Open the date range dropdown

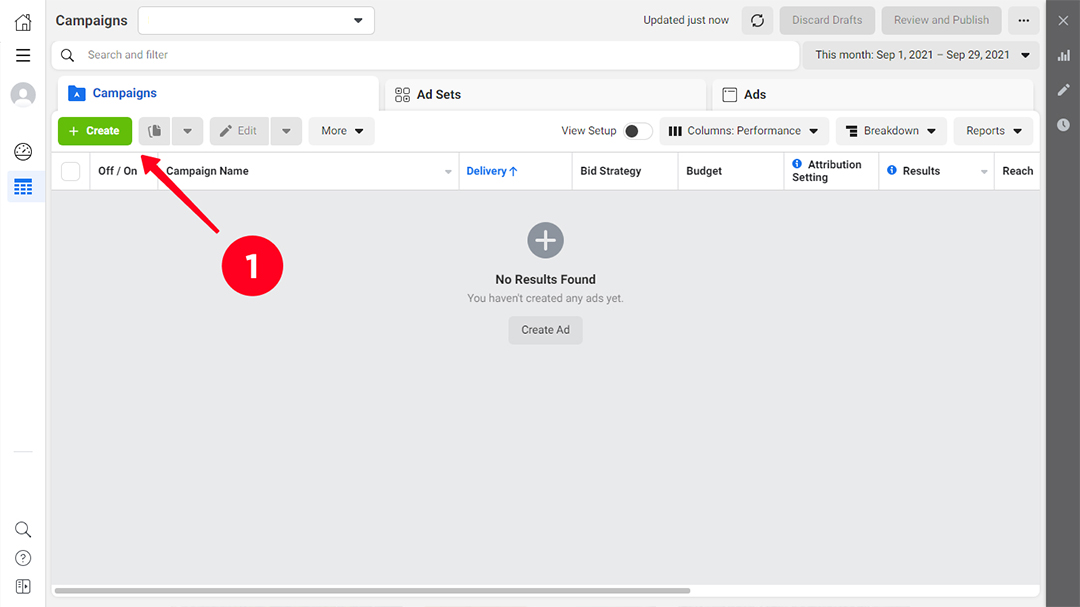tap(922, 55)
